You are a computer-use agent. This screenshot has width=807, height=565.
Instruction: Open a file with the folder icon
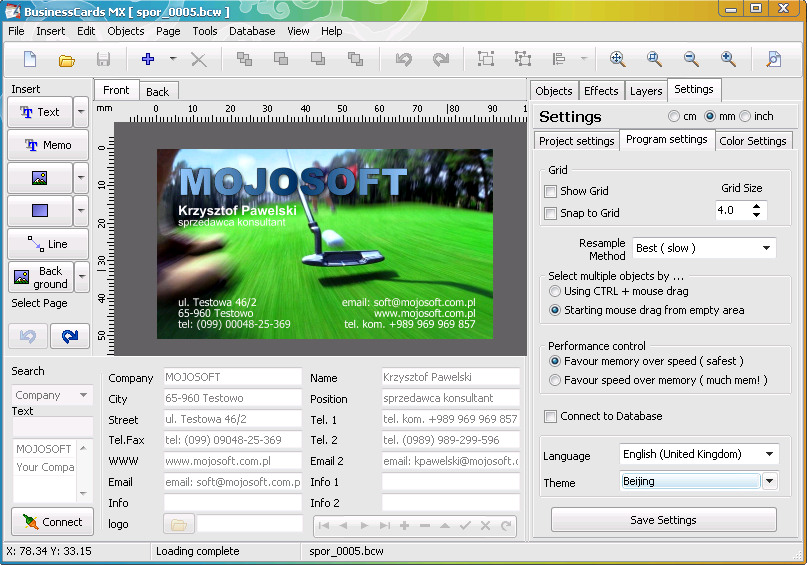[x=66, y=60]
